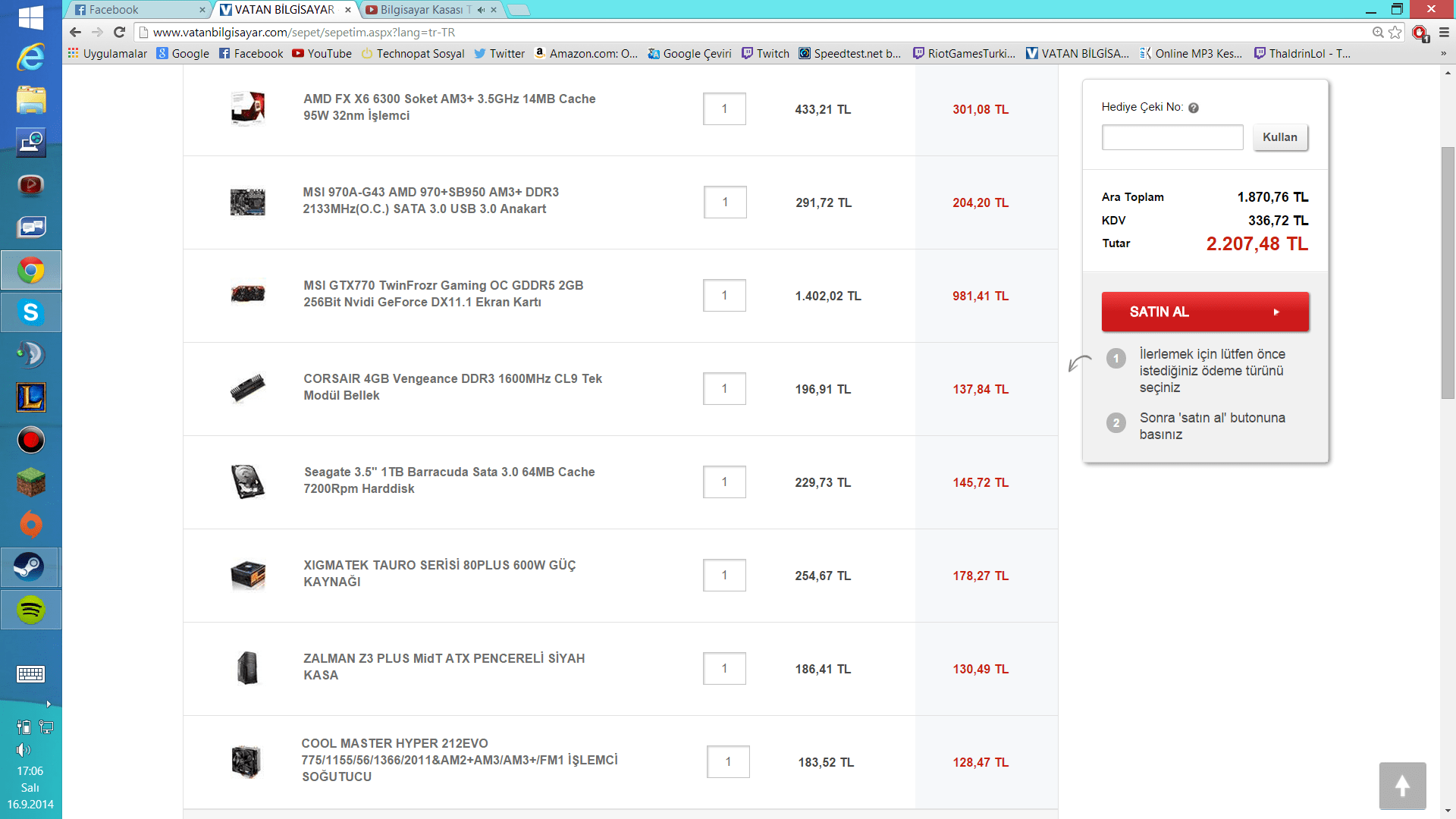Open Skype from the taskbar
Viewport: 1456px width, 819px height.
(30, 312)
